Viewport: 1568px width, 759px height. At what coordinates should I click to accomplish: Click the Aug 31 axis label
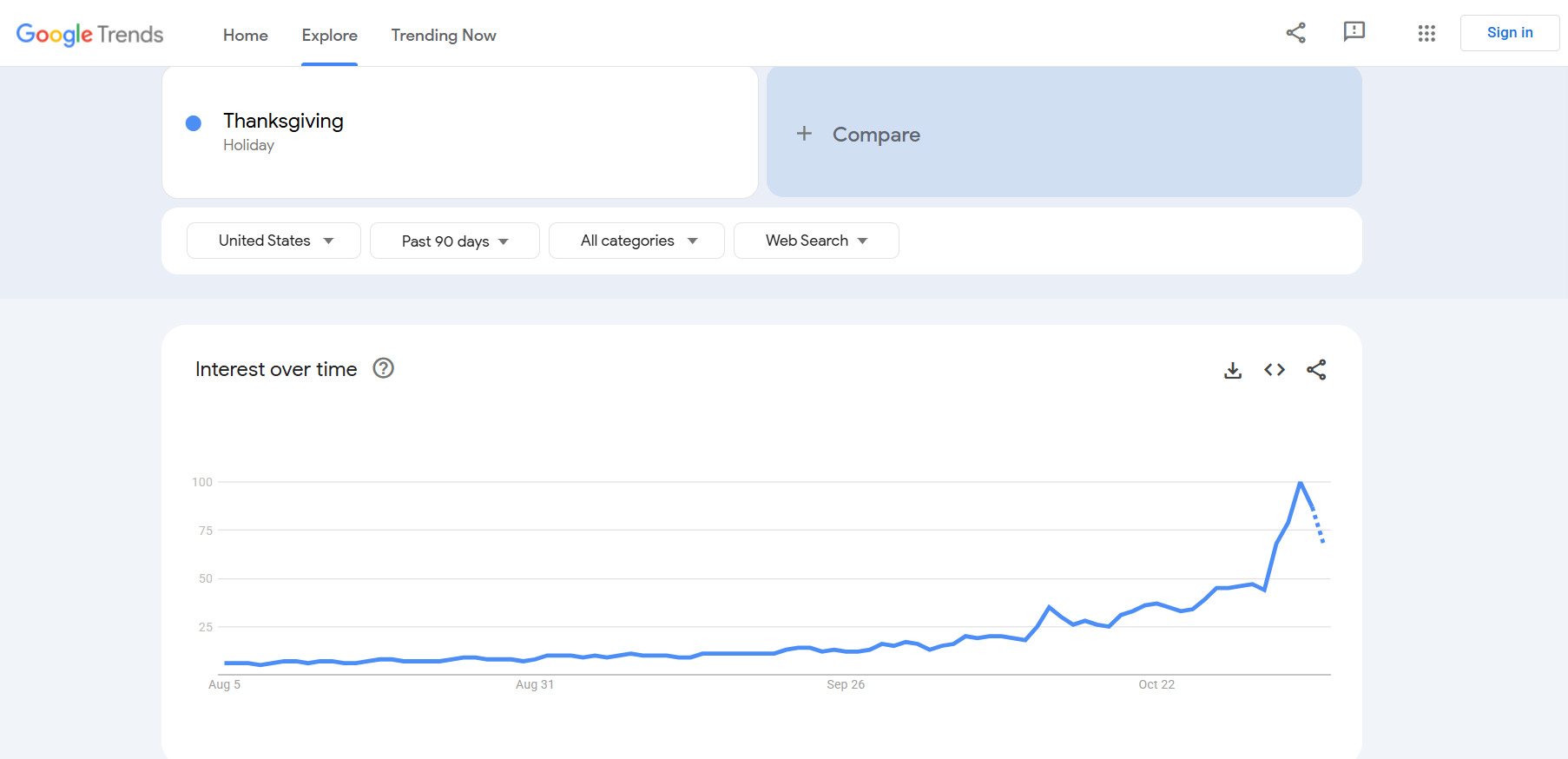(x=535, y=684)
